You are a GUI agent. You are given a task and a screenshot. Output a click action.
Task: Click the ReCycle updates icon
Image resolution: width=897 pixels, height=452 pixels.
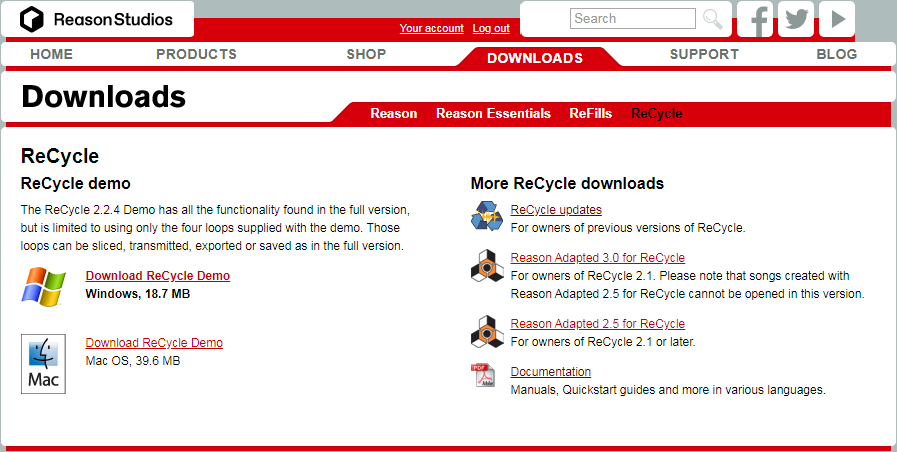coord(487,216)
